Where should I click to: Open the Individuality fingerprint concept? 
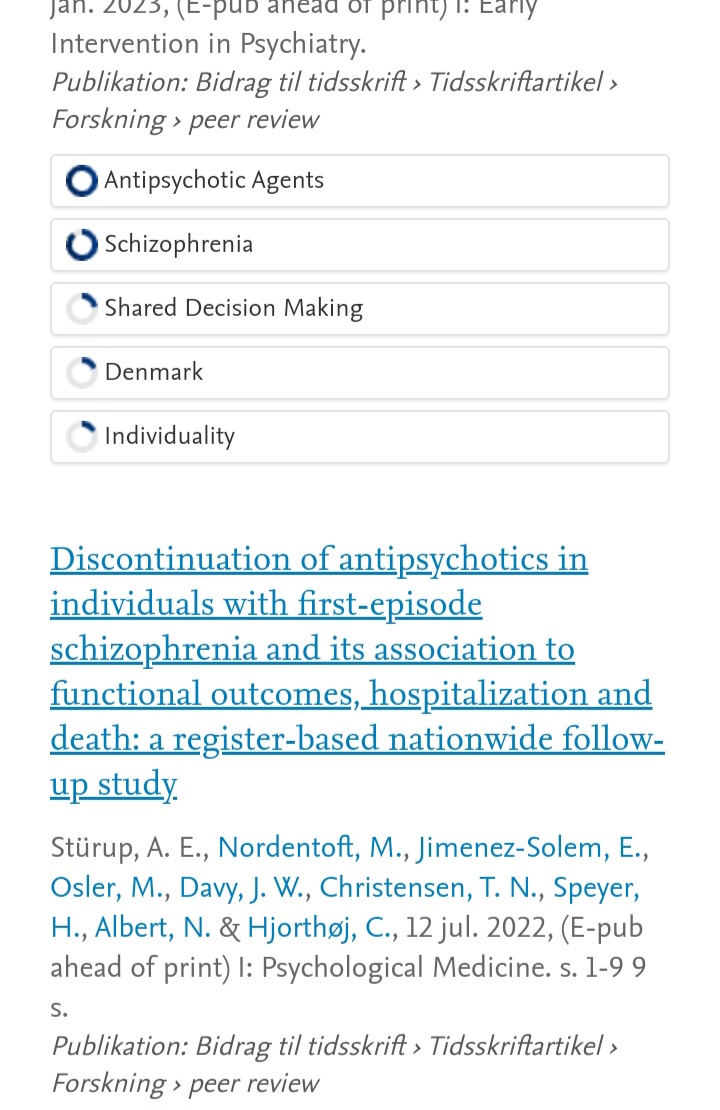(360, 437)
